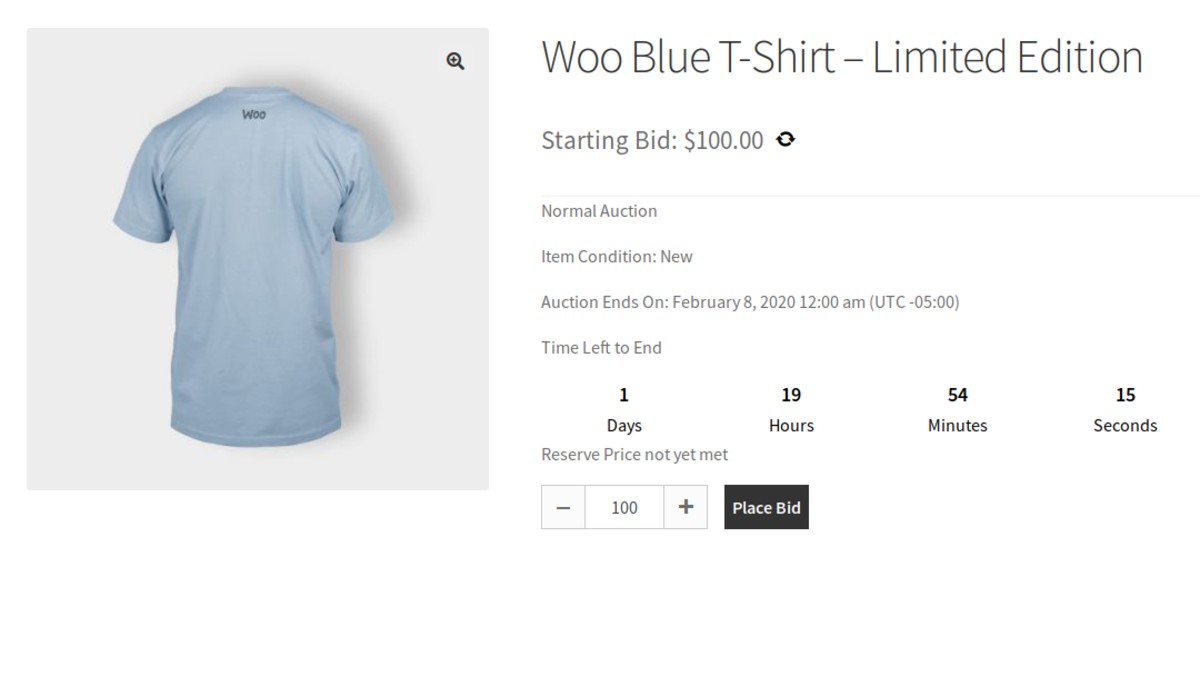The width and height of the screenshot is (1200, 676).
Task: Increase bid with the plus button
Action: 685,507
